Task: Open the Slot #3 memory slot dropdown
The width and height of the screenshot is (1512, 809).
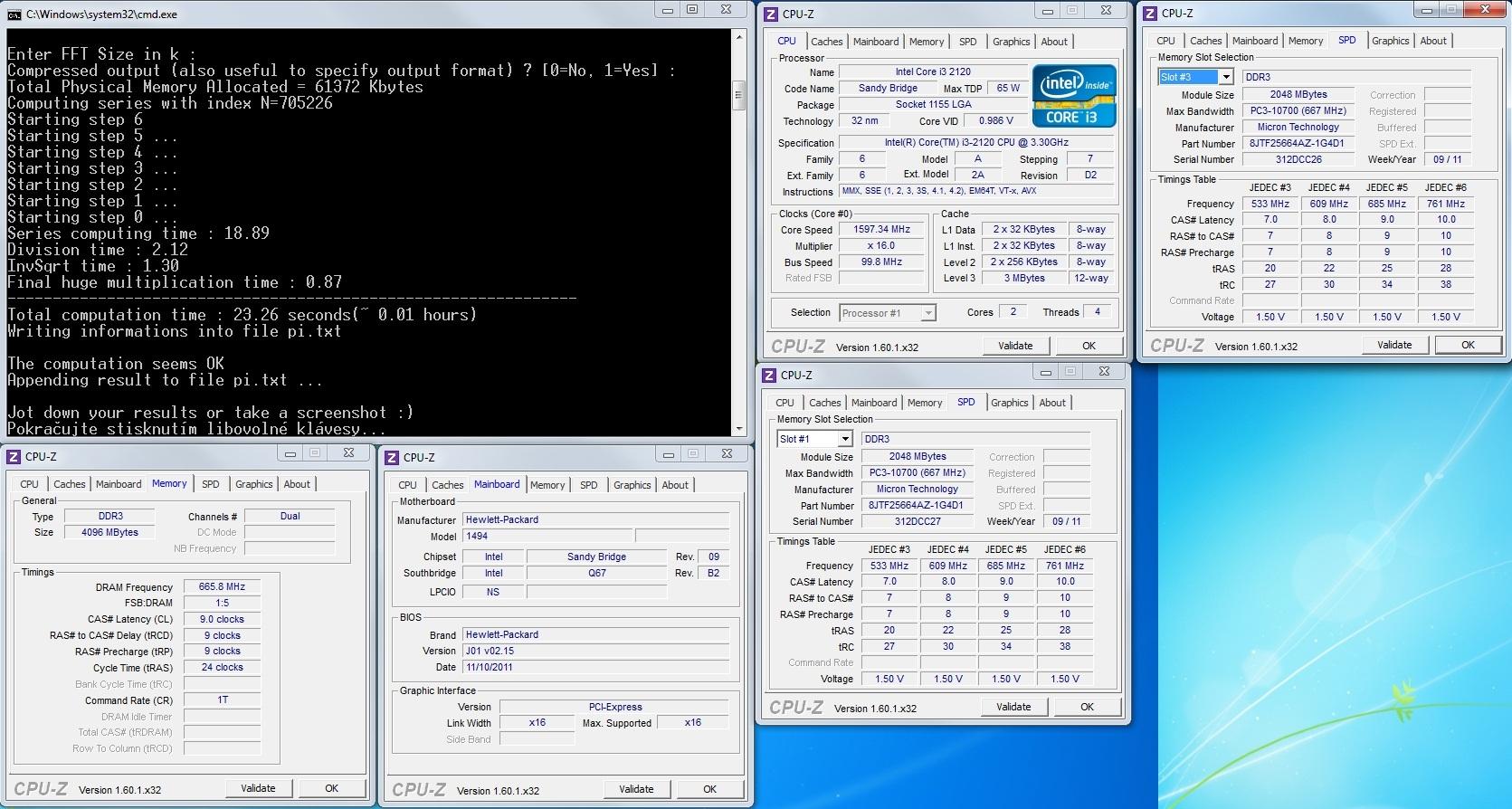Action: (x=1225, y=77)
